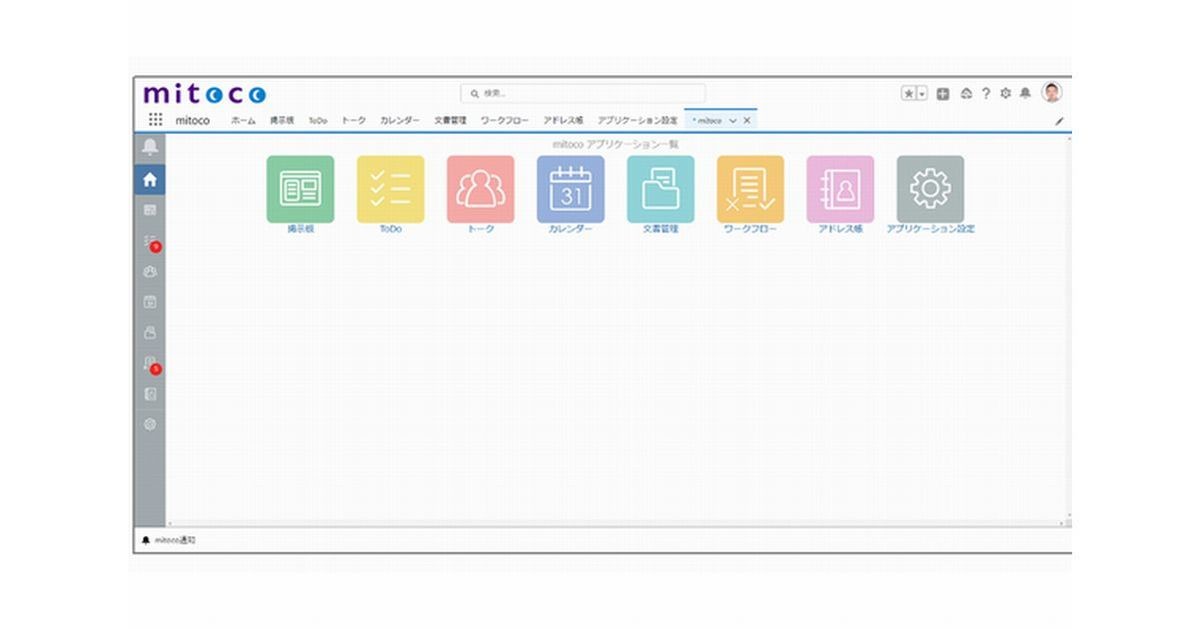The width and height of the screenshot is (1200, 629).
Task: Switch to the 文書管理 tab
Action: 451,120
